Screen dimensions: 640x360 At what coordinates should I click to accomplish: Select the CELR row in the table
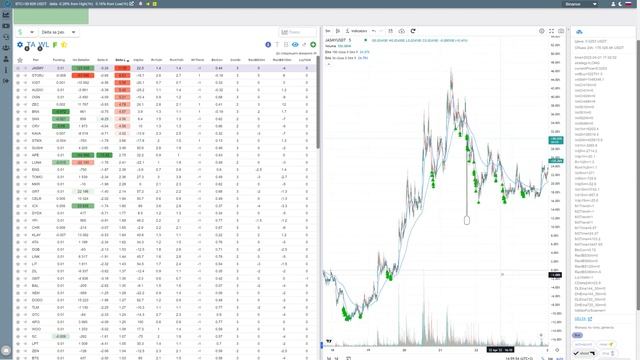(x=165, y=199)
